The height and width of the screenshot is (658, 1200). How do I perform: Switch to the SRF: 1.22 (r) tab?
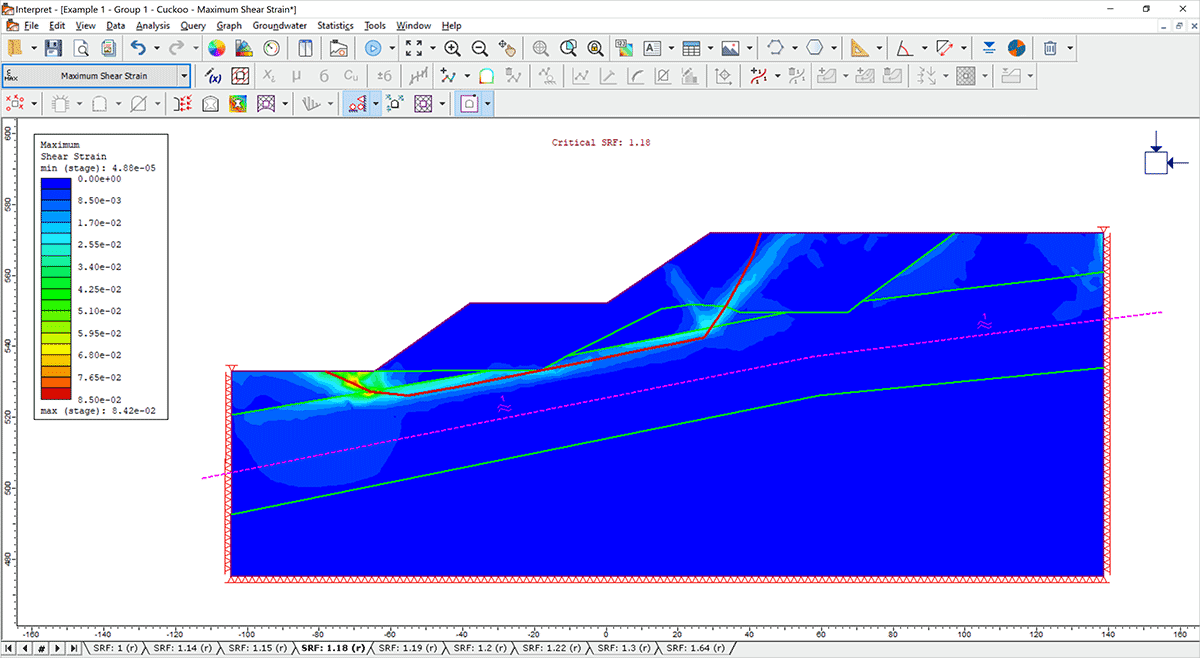point(552,648)
